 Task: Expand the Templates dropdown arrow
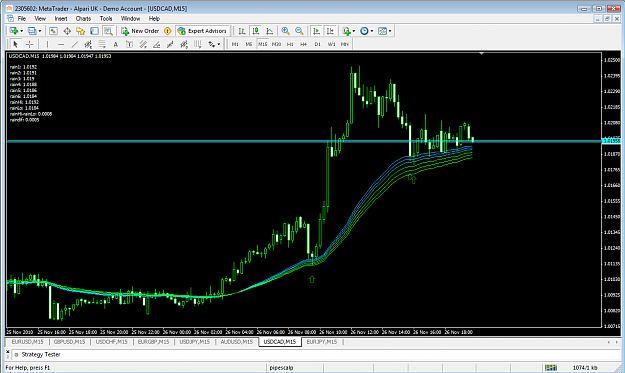pos(390,31)
